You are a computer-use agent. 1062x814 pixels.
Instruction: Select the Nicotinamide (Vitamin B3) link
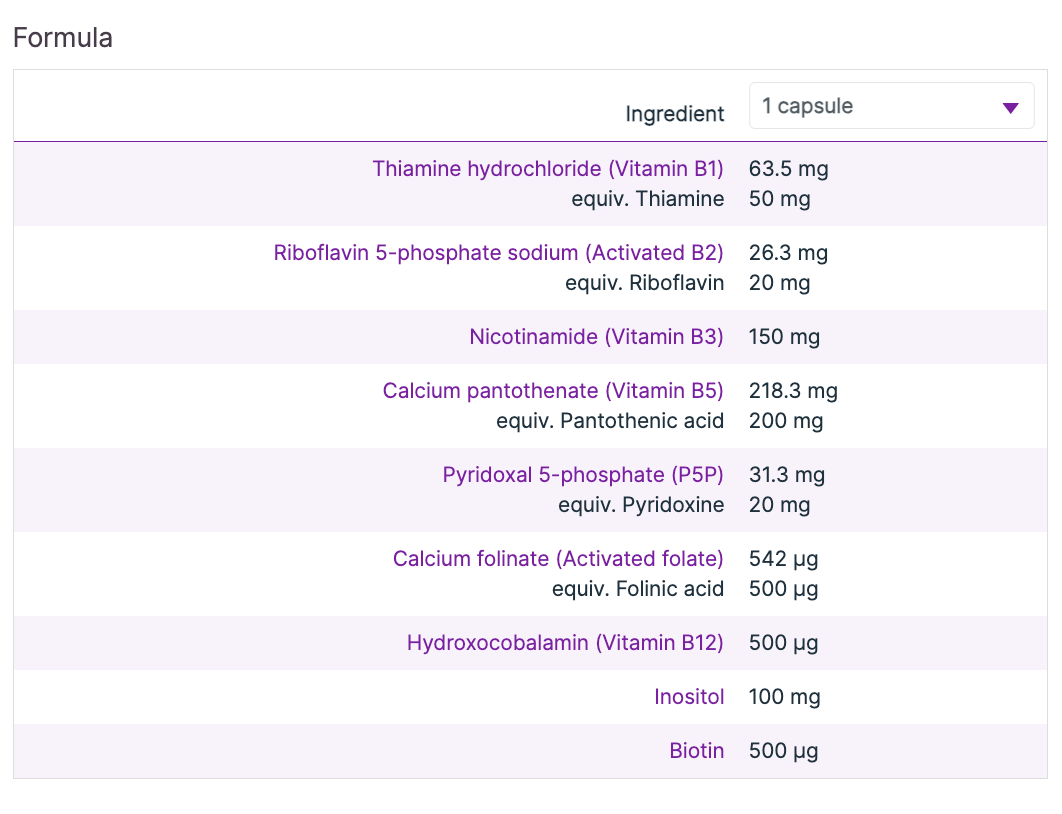[x=596, y=337]
